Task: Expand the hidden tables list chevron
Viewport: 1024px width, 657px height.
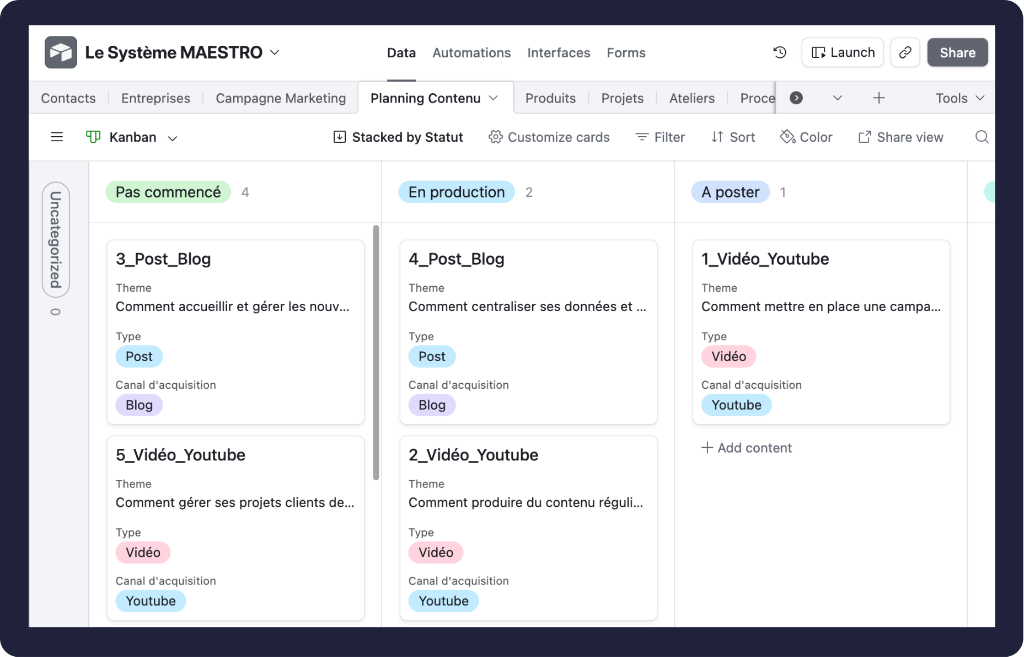Action: (837, 98)
